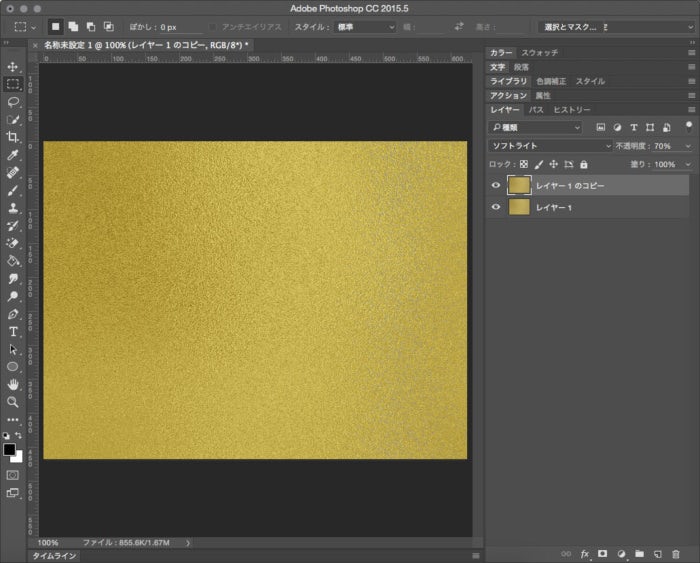This screenshot has height=563, width=700.
Task: Select the Move tool
Action: (13, 67)
